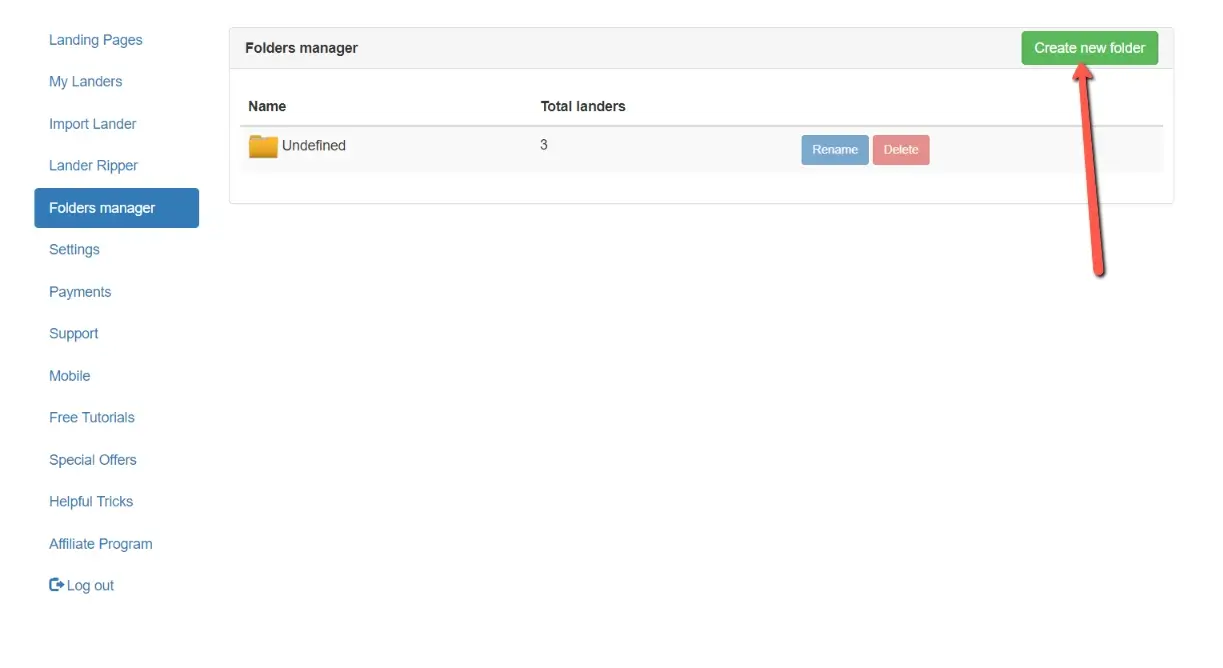Go to the Mobile page
The height and width of the screenshot is (668, 1223).
point(69,376)
